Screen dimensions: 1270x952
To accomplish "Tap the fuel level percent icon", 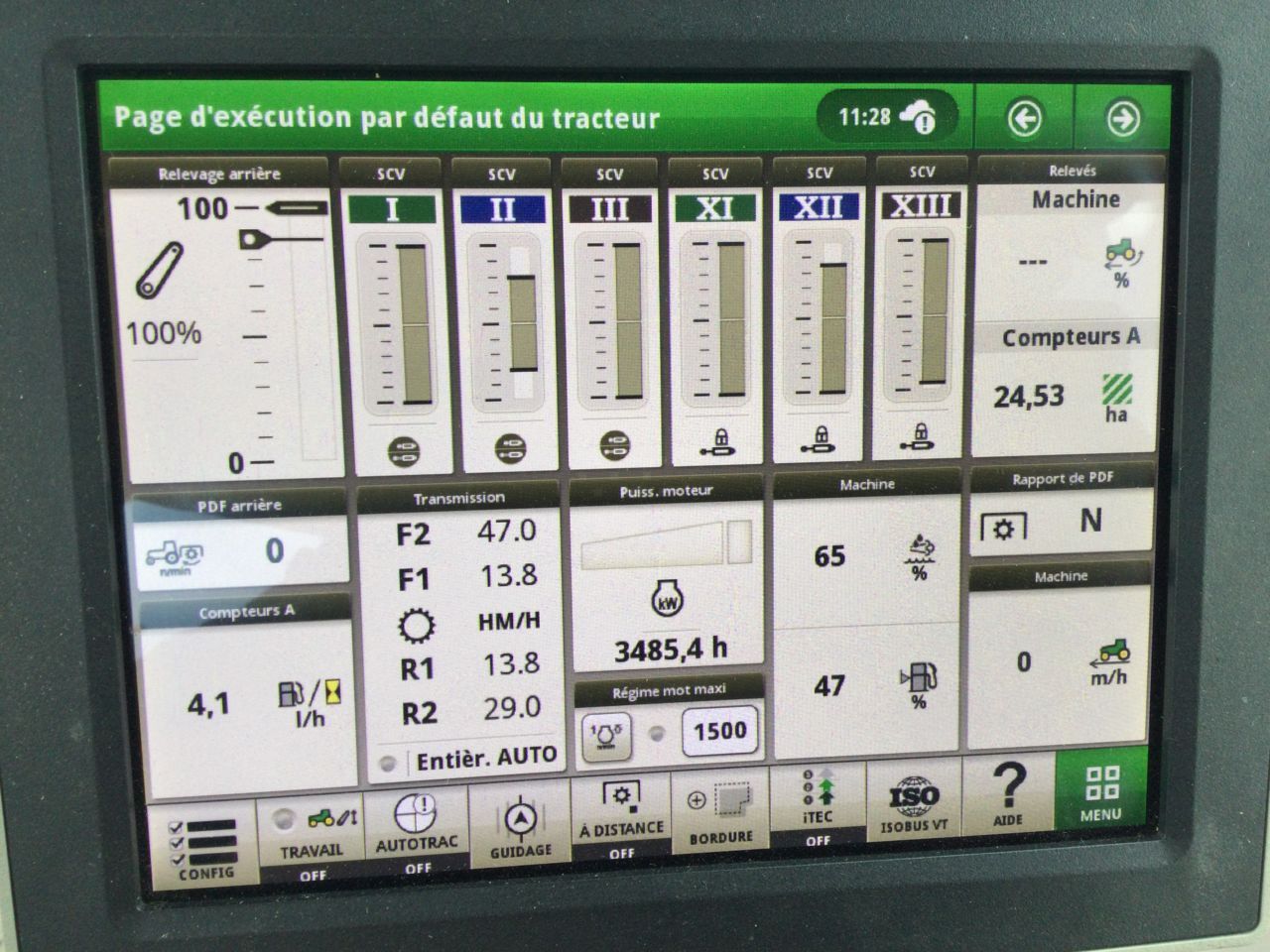I will tap(918, 685).
